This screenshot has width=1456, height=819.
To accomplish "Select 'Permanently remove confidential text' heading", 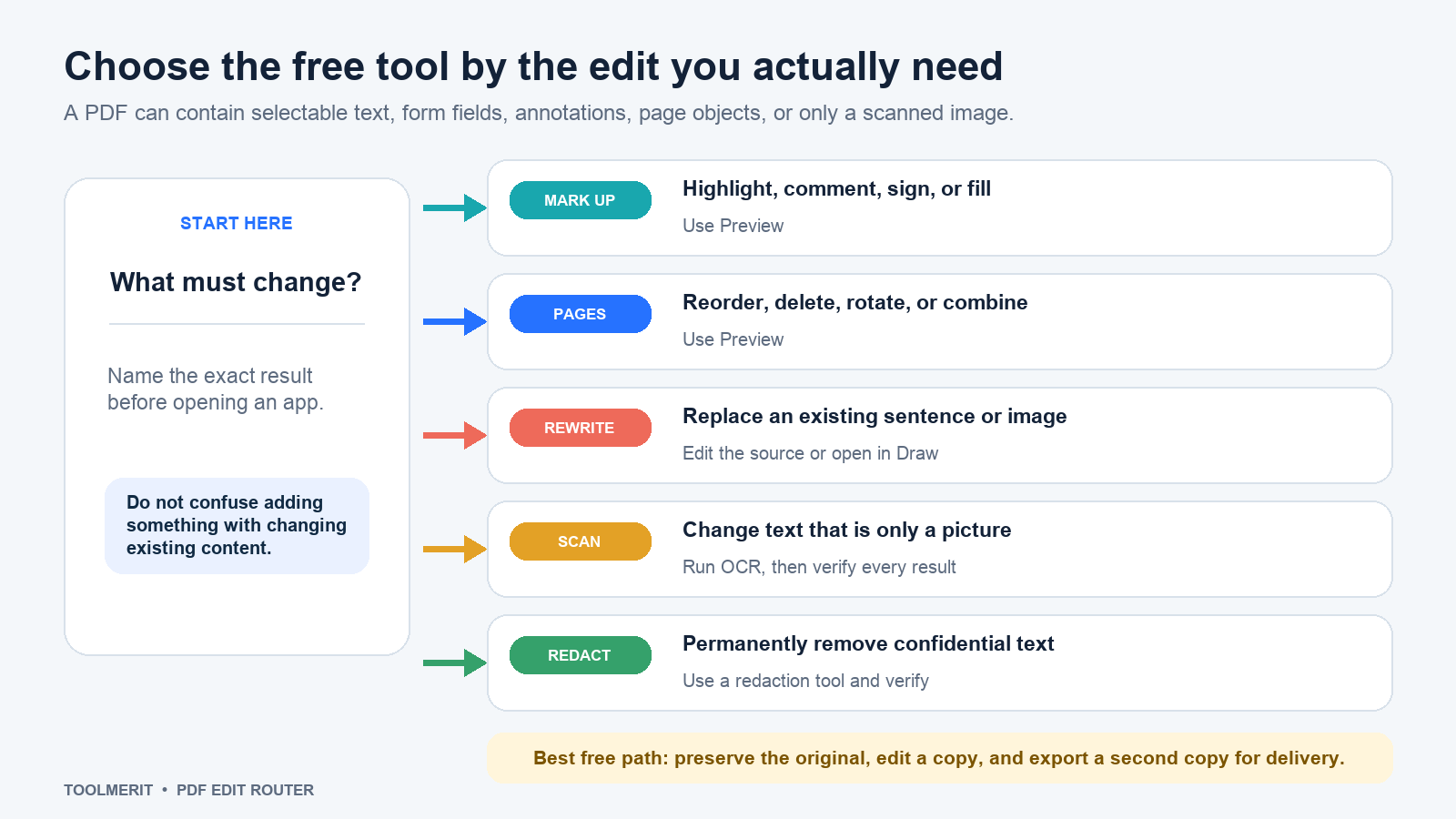I will click(868, 643).
